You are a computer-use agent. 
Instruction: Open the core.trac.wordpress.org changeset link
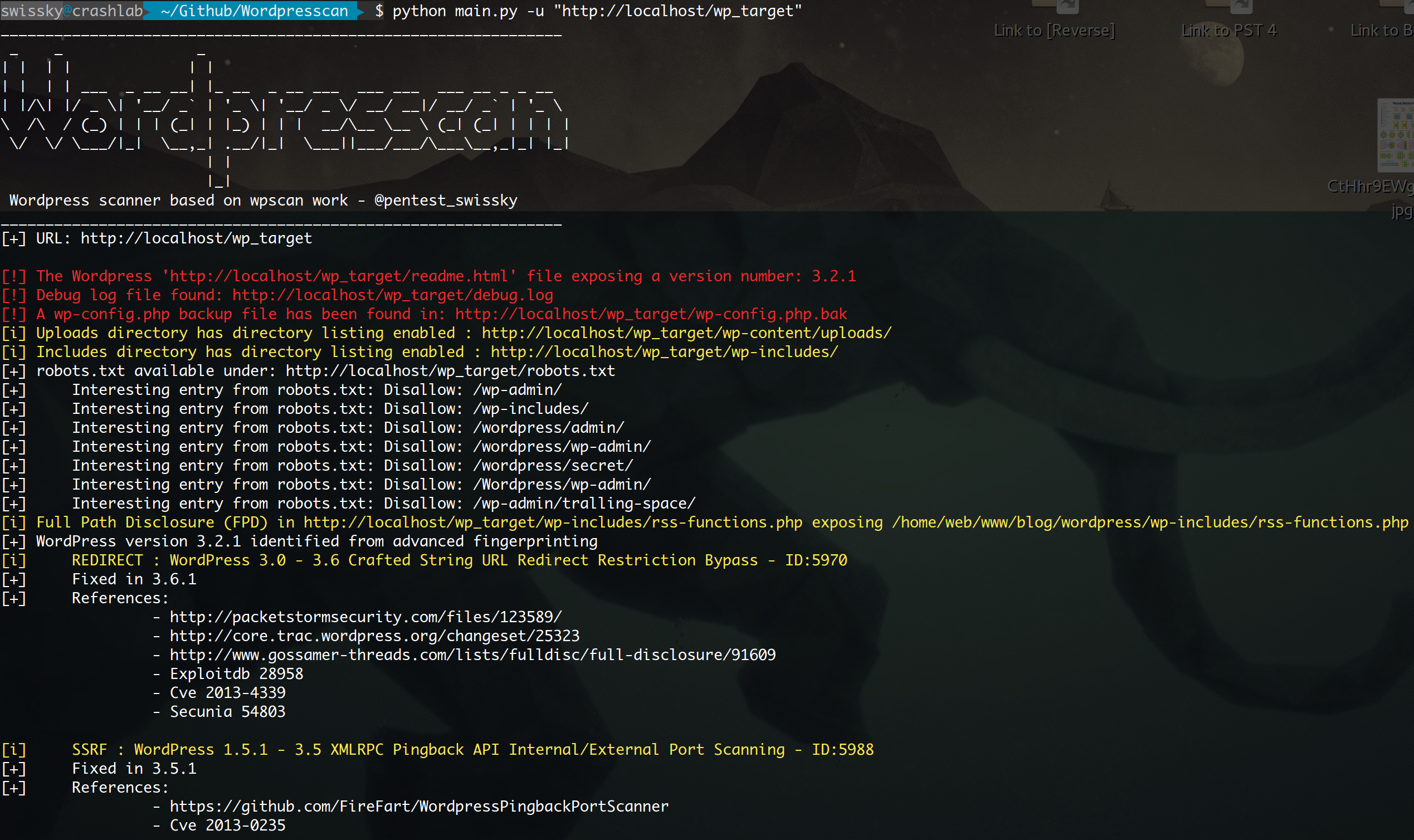[x=375, y=636]
